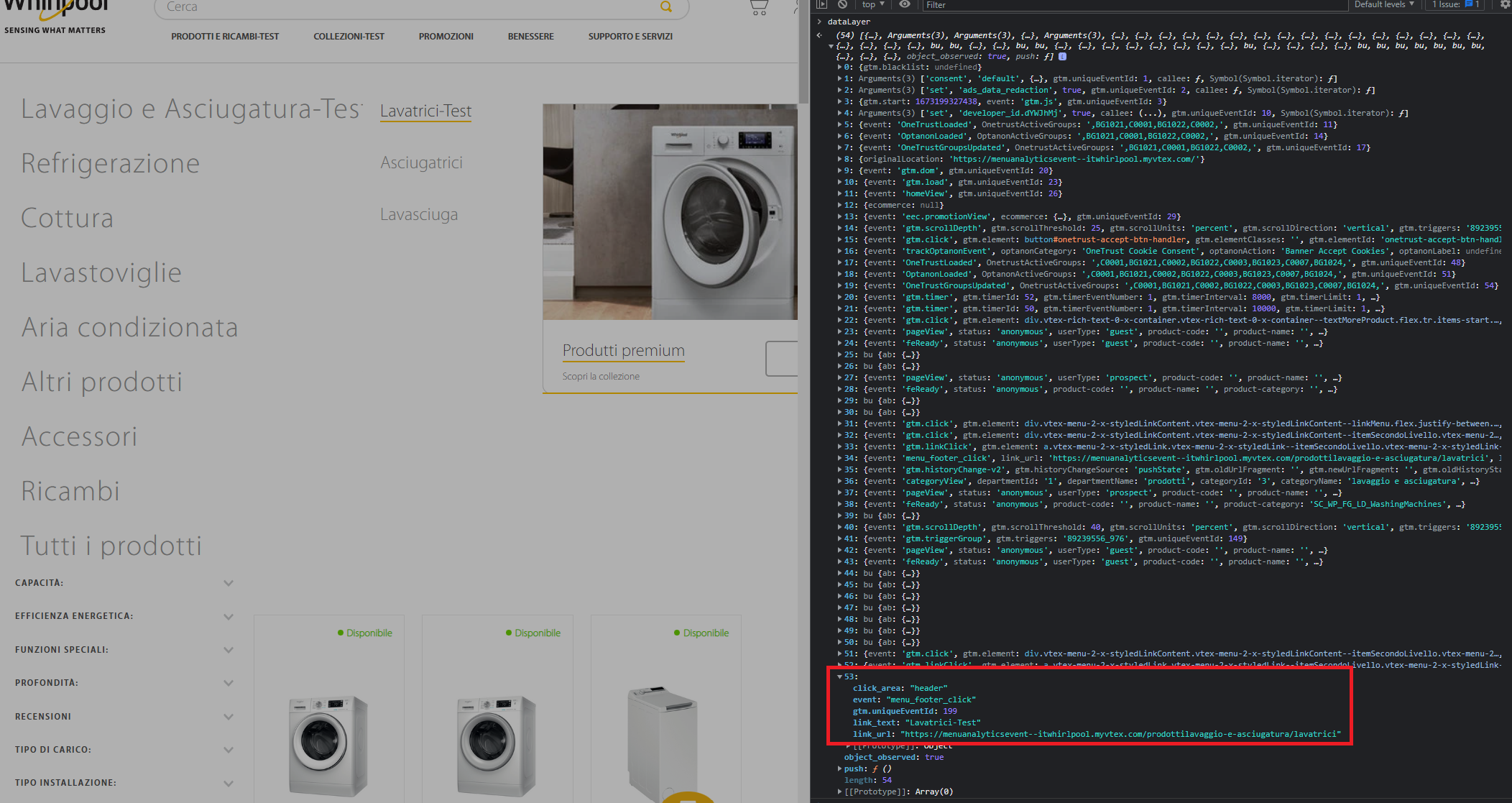Select the Refrigerazione category
Viewport: 1512px width, 803px height.
(111, 163)
